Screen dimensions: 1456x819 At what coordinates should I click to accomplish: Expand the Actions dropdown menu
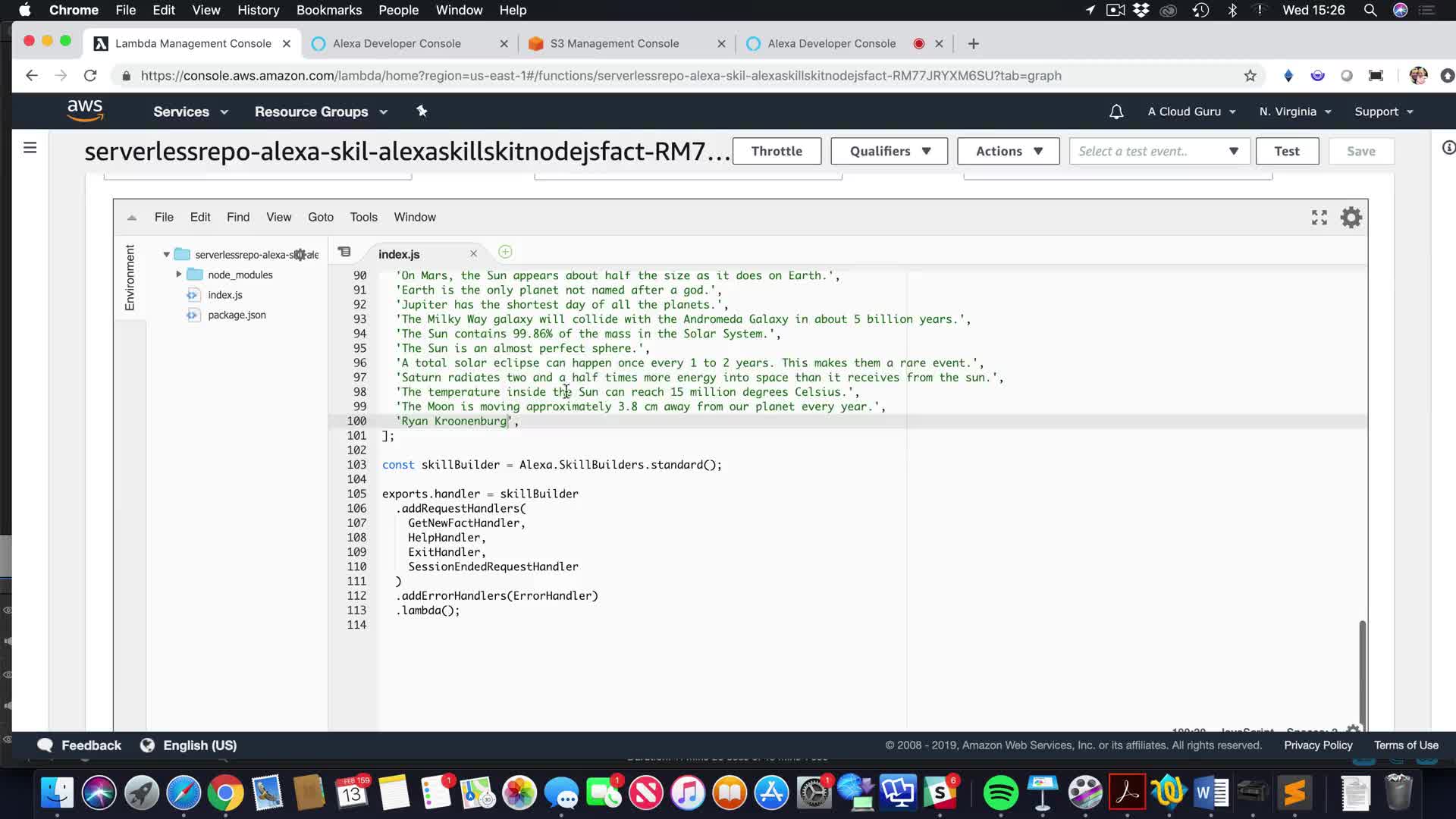click(1008, 151)
